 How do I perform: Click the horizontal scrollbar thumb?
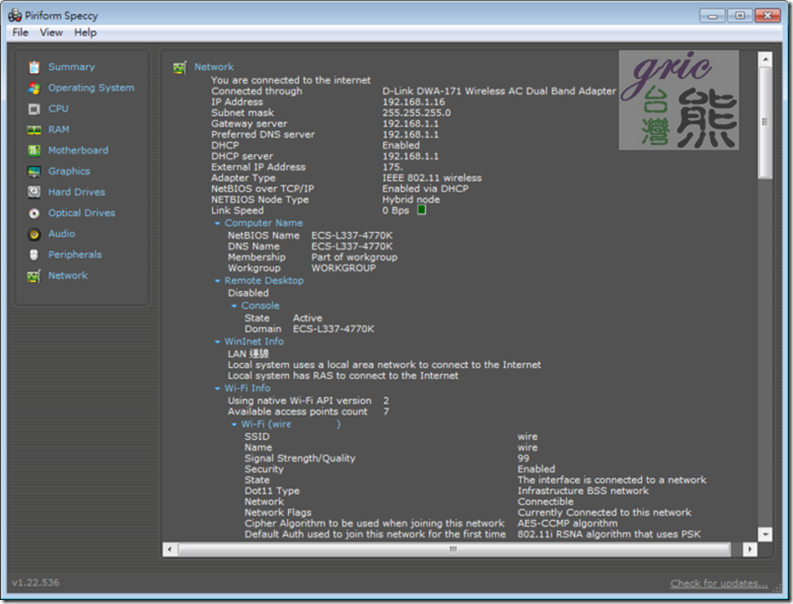pyautogui.click(x=454, y=549)
